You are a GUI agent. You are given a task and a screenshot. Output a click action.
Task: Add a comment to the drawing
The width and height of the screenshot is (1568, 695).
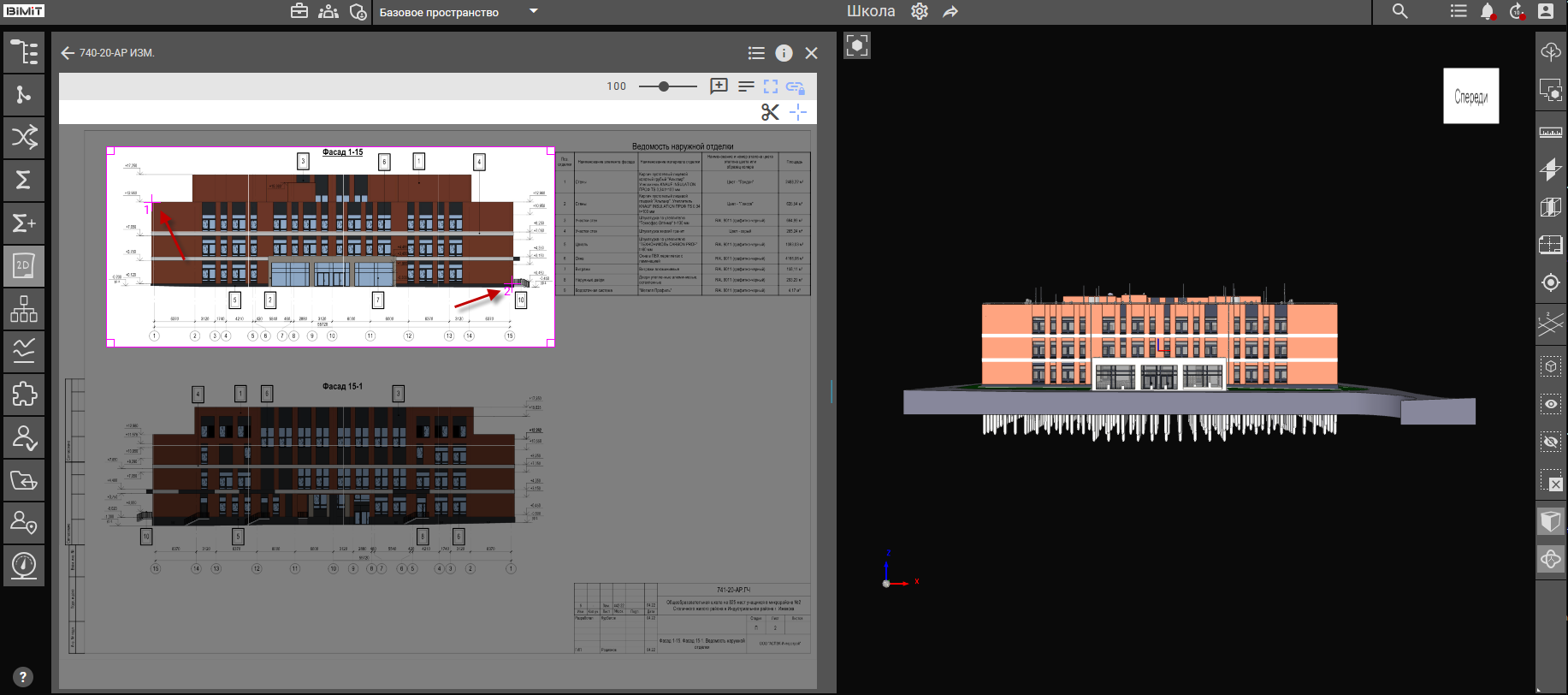click(719, 86)
